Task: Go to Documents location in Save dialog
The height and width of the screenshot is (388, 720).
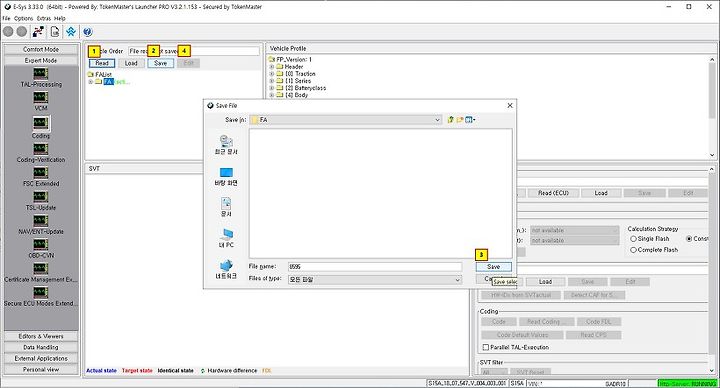Action: point(226,207)
